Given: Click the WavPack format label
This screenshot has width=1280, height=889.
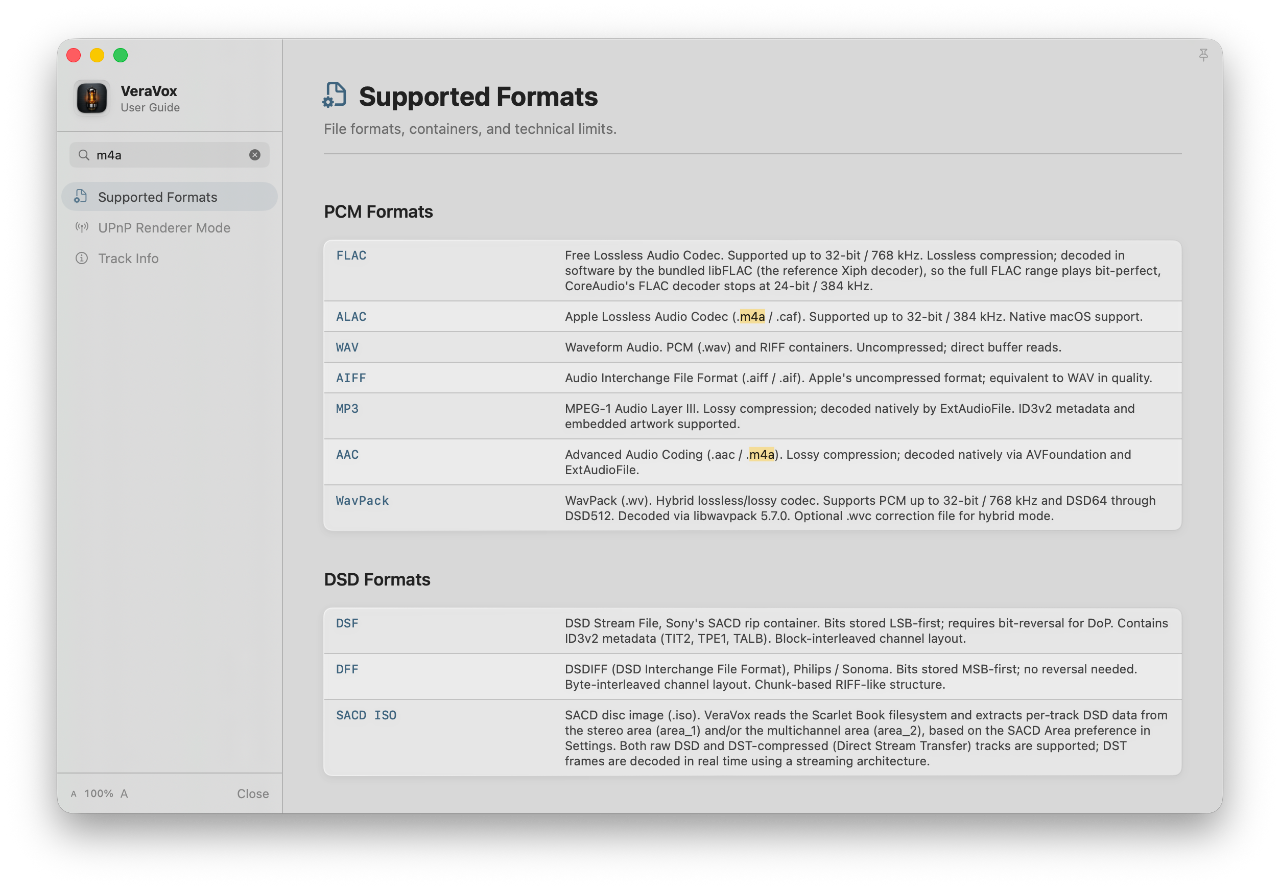Looking at the screenshot, I should click(x=362, y=501).
